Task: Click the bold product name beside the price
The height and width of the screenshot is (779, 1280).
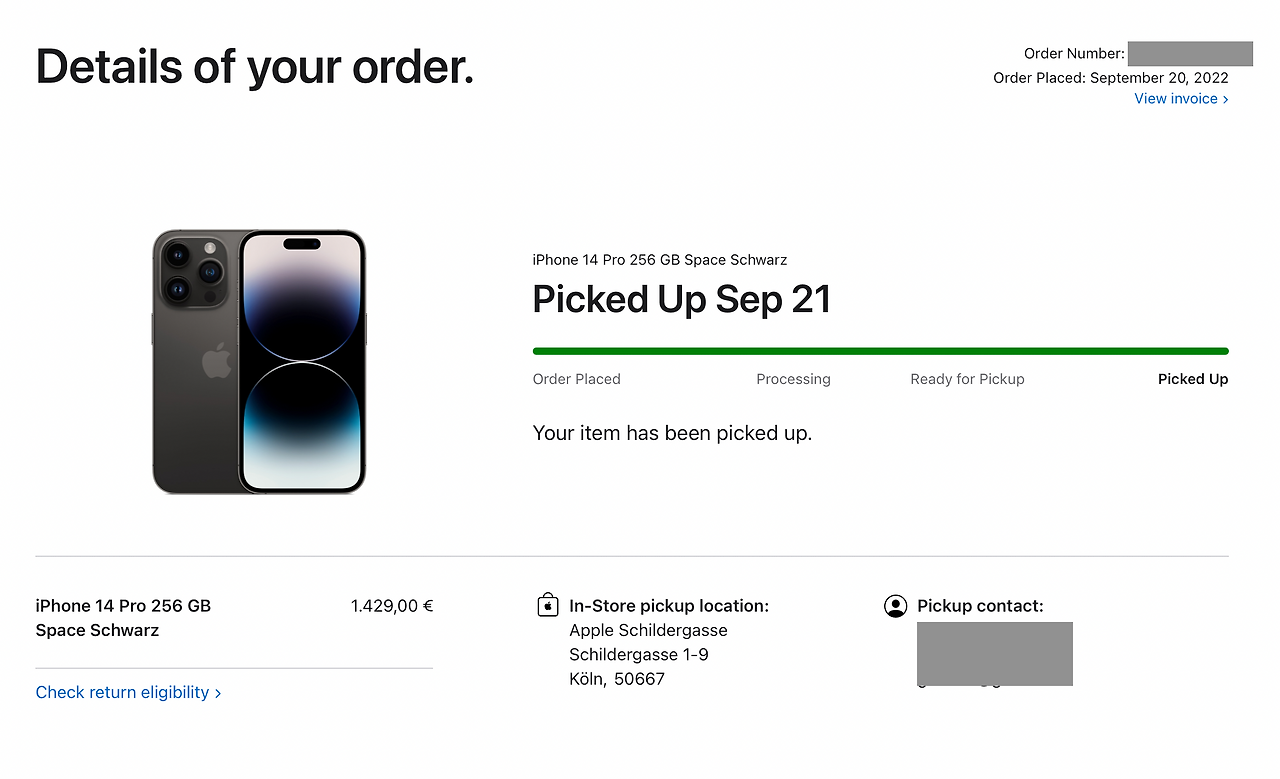Action: [123, 618]
